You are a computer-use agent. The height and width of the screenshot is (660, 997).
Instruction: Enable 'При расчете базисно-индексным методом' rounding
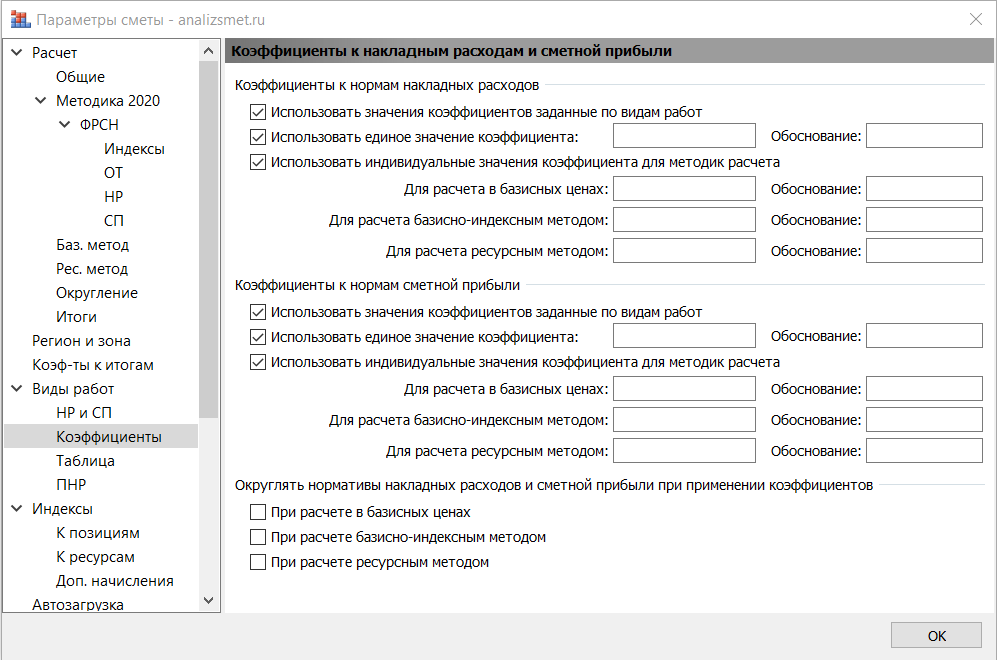click(x=258, y=537)
